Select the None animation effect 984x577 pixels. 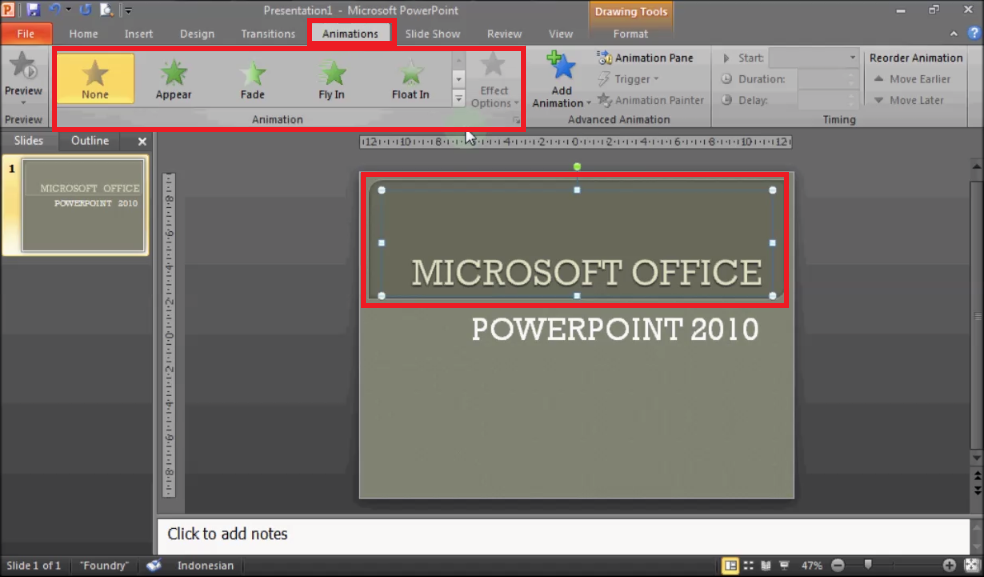[x=95, y=78]
